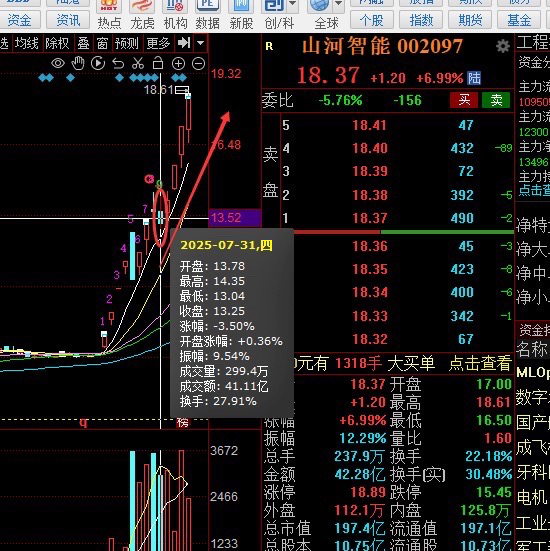The image size is (550, 551).
Task: Click the undo arrow icon above chart
Action: pos(118,64)
